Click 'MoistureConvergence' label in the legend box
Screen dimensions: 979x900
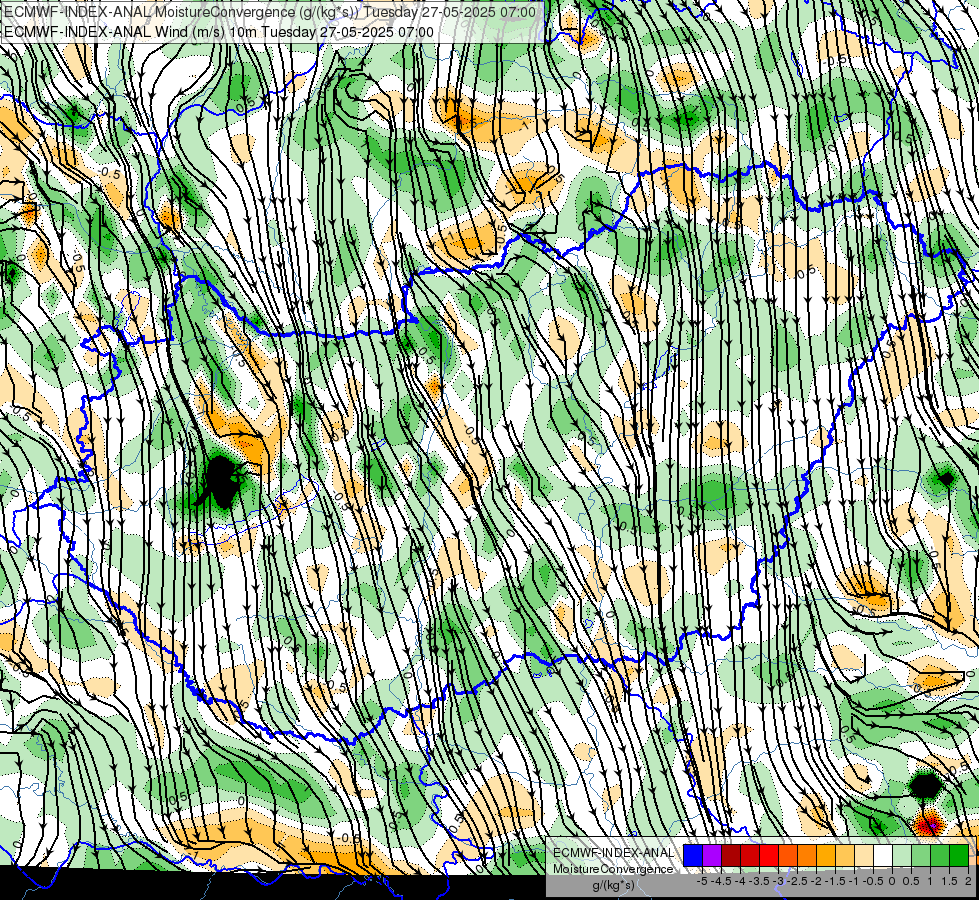613,869
